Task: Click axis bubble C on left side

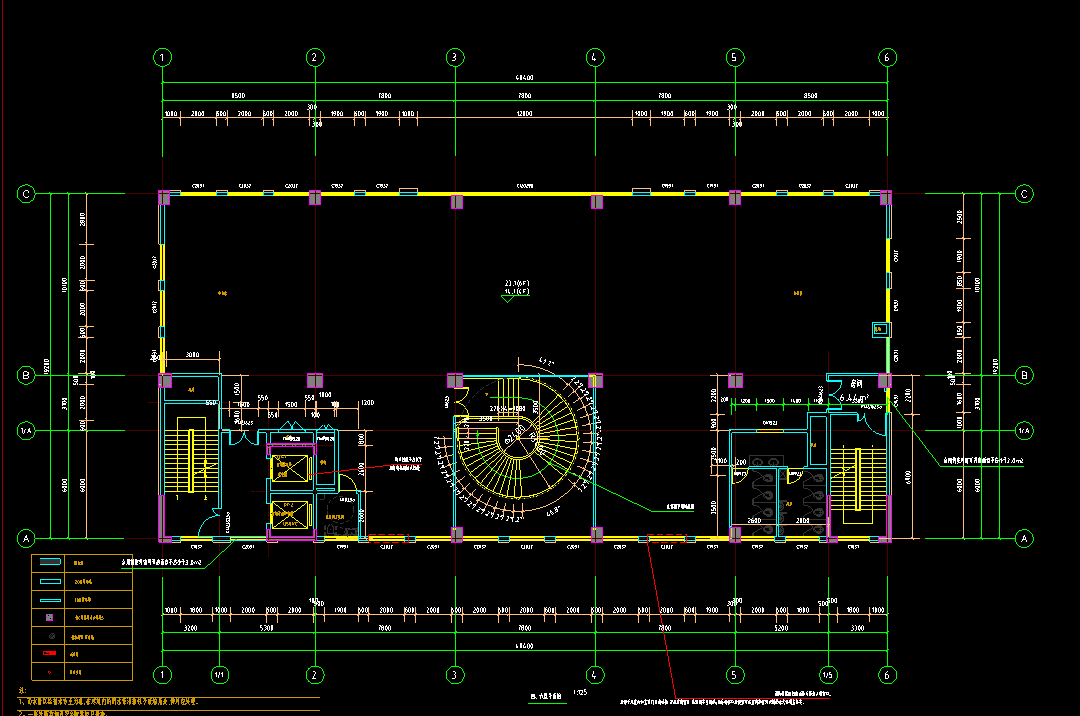Action: tap(27, 194)
